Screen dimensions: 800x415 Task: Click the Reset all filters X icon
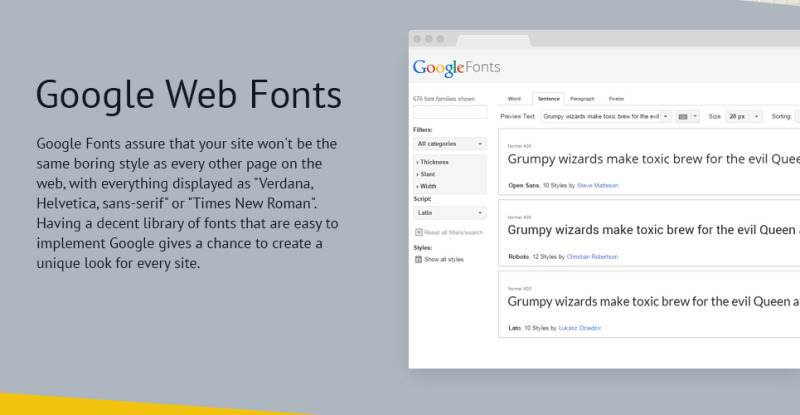tap(419, 232)
